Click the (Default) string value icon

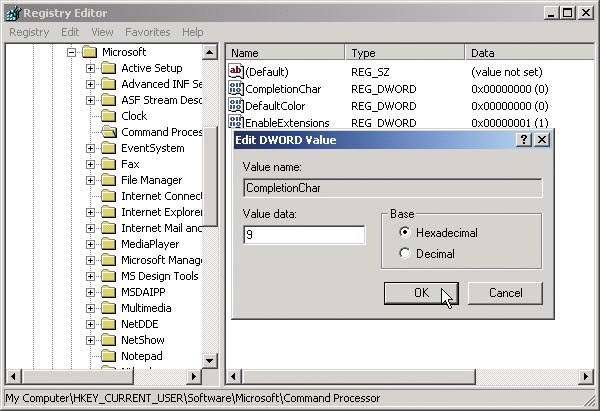[x=236, y=71]
